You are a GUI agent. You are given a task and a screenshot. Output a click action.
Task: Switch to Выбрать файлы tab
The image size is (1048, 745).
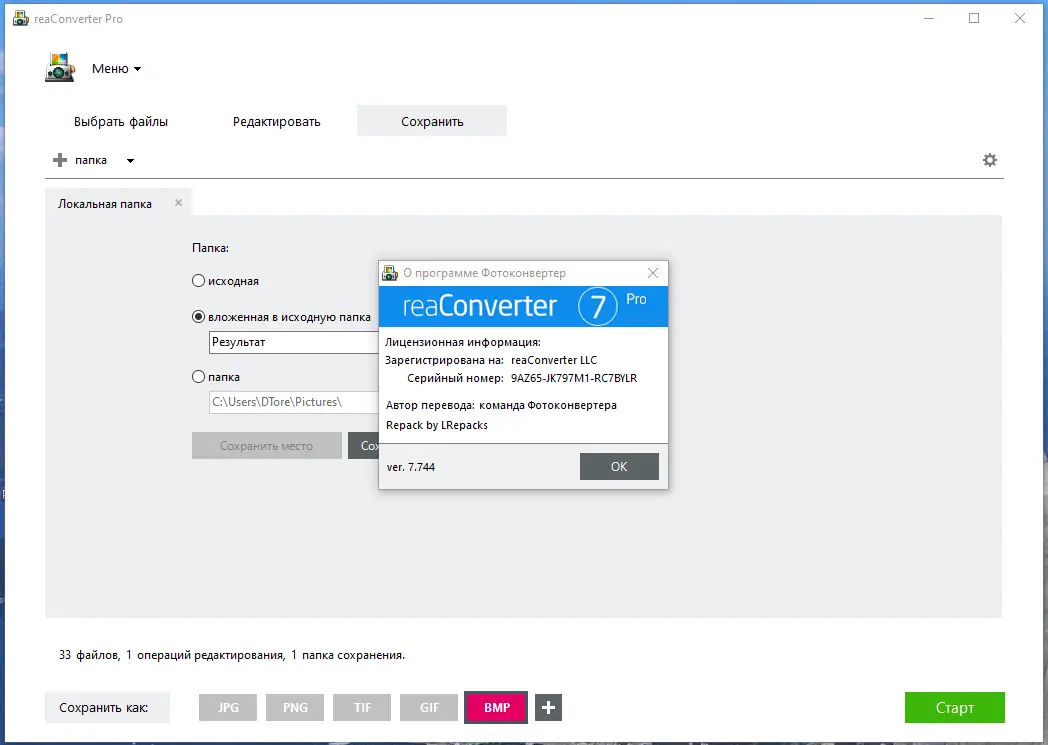coord(121,122)
